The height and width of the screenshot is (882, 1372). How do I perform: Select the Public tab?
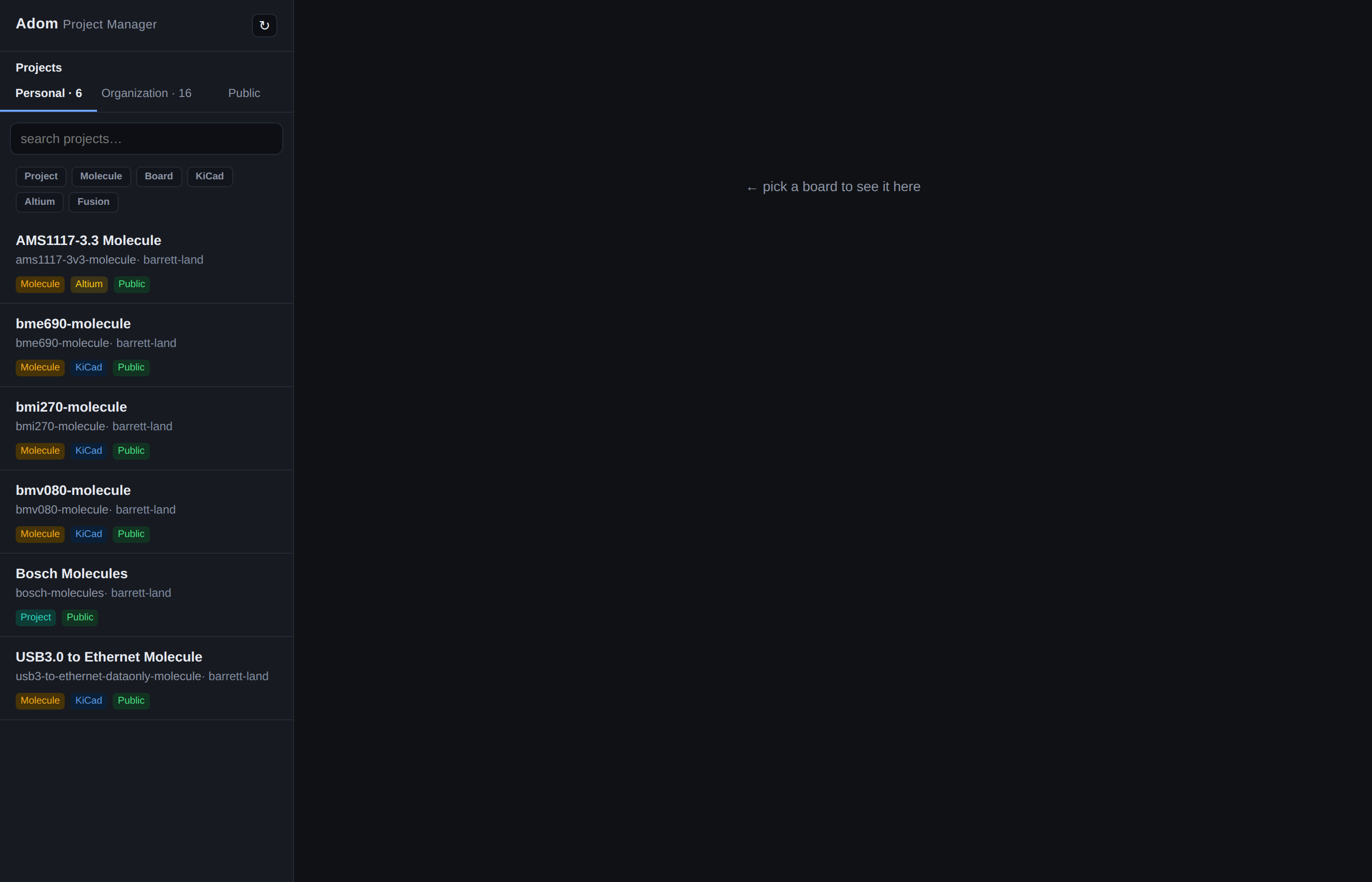point(244,94)
